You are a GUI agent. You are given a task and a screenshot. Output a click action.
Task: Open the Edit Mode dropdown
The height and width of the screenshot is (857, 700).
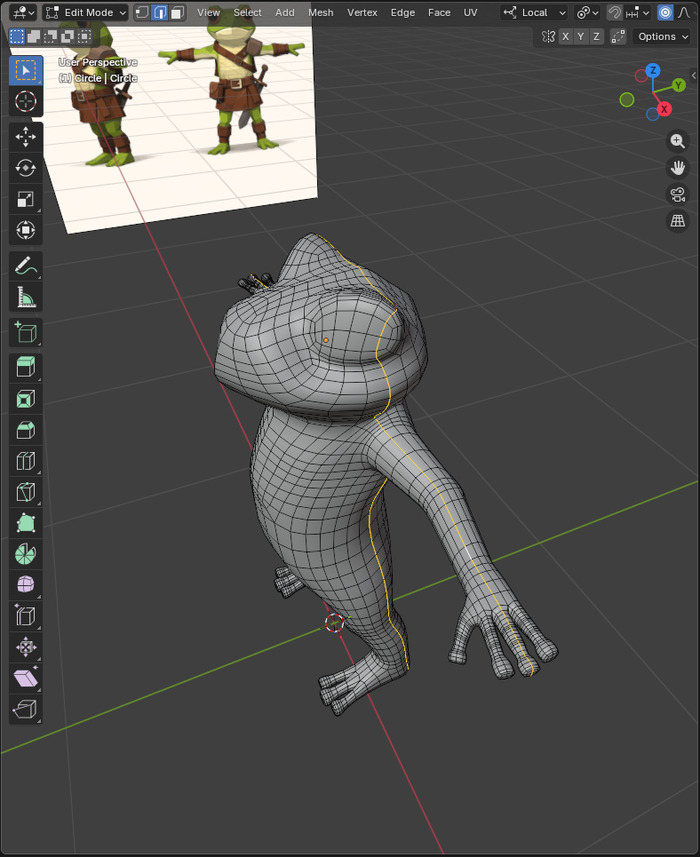click(87, 13)
